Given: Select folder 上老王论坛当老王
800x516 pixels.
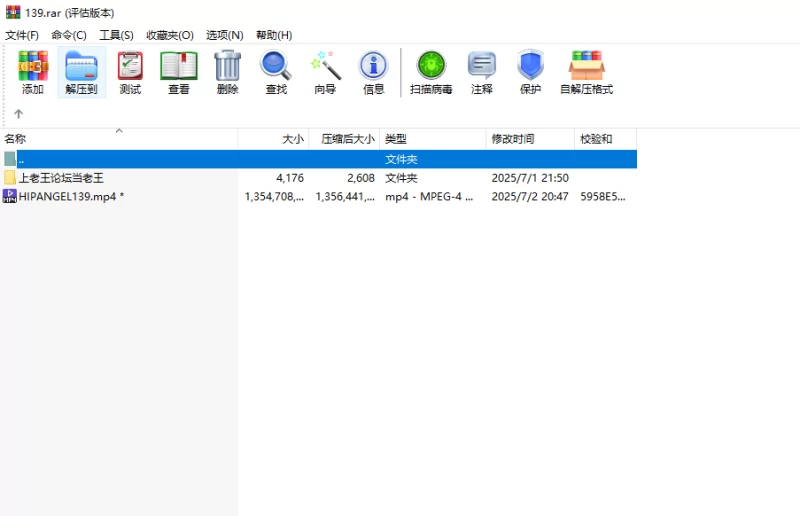Looking at the screenshot, I should (61, 178).
